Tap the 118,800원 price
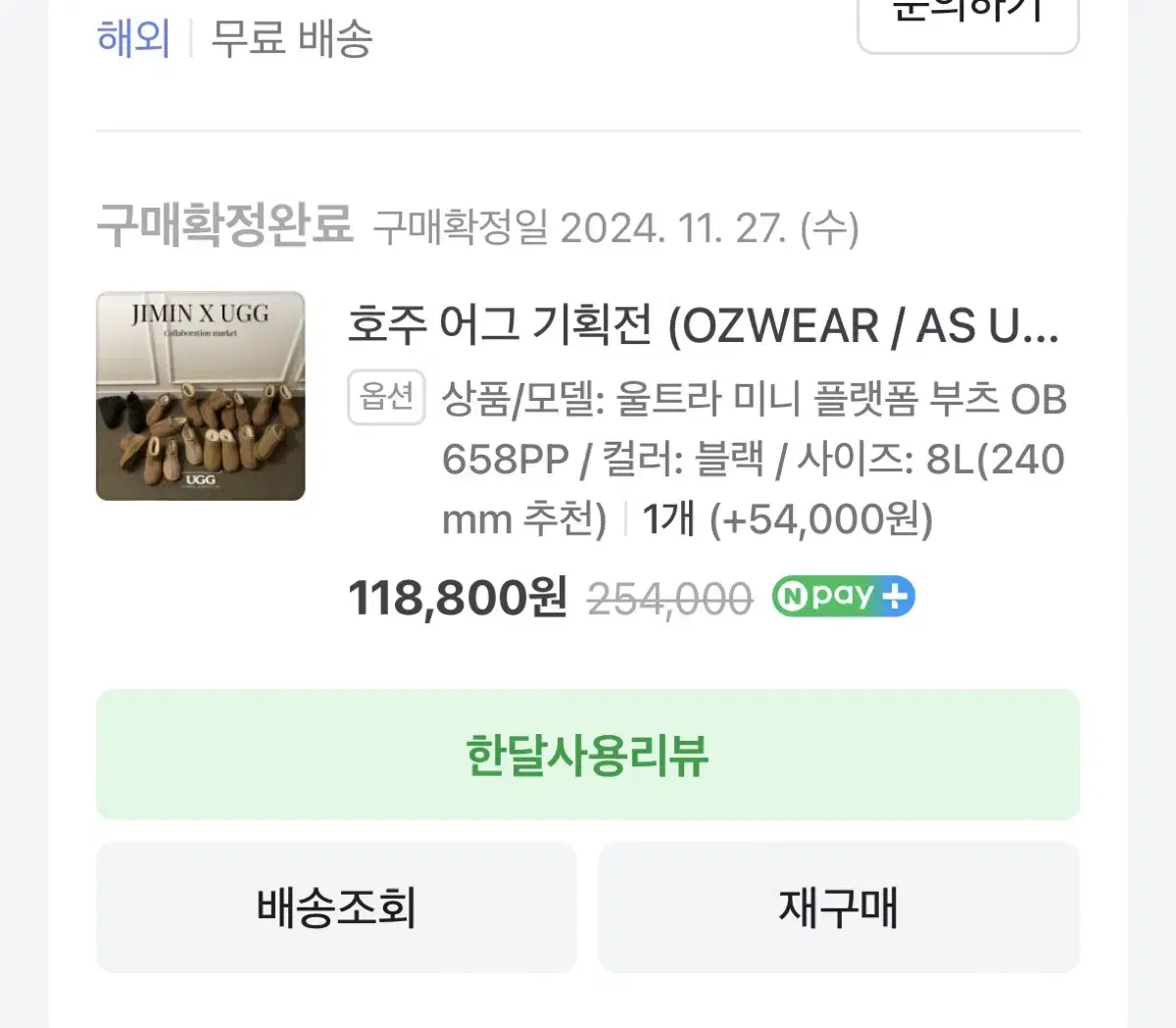The width and height of the screenshot is (1176, 1028). tap(458, 597)
